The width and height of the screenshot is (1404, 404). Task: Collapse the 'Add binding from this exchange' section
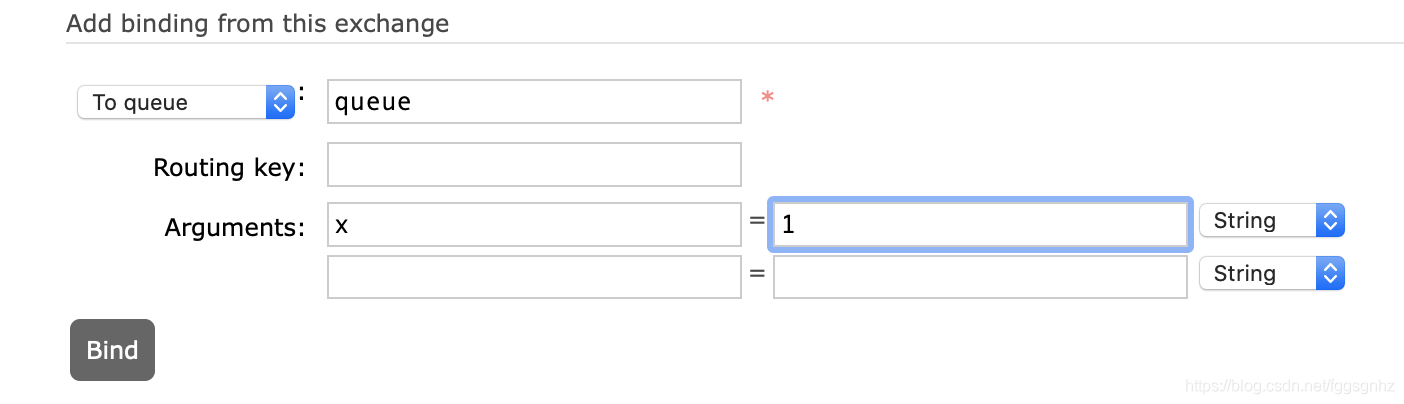click(257, 23)
